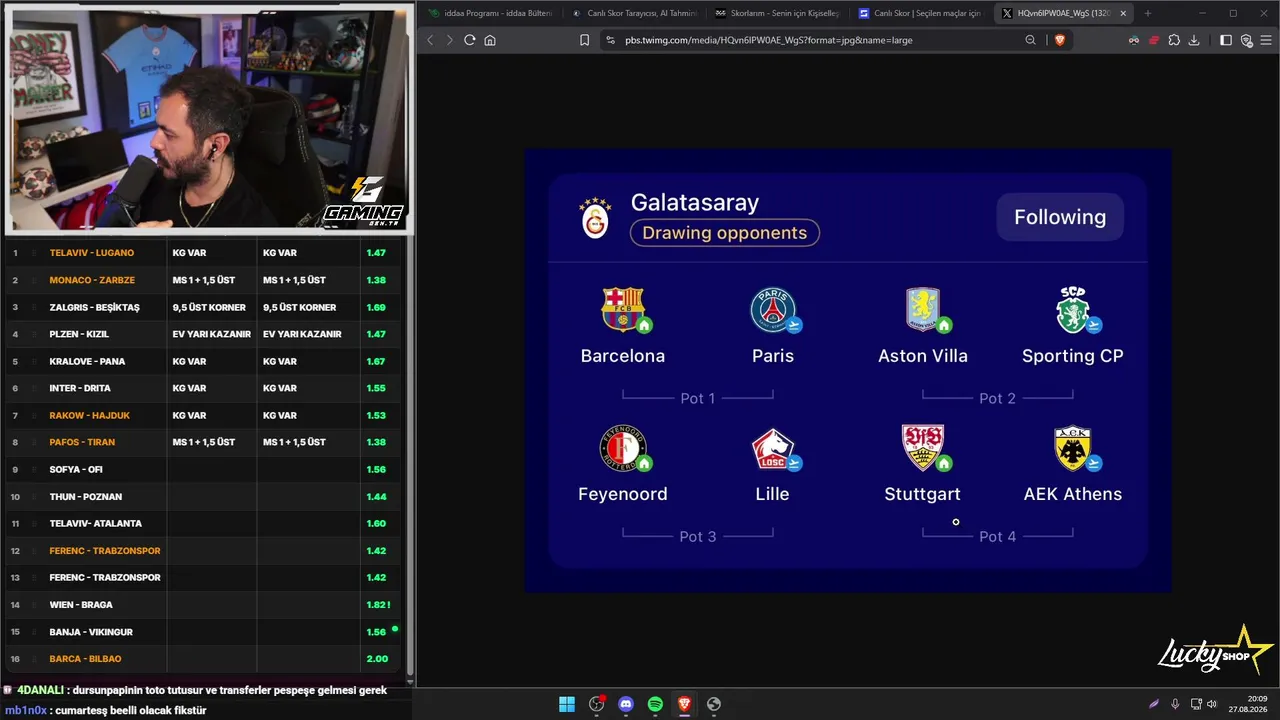
Task: Open the browser home page
Action: tap(490, 40)
